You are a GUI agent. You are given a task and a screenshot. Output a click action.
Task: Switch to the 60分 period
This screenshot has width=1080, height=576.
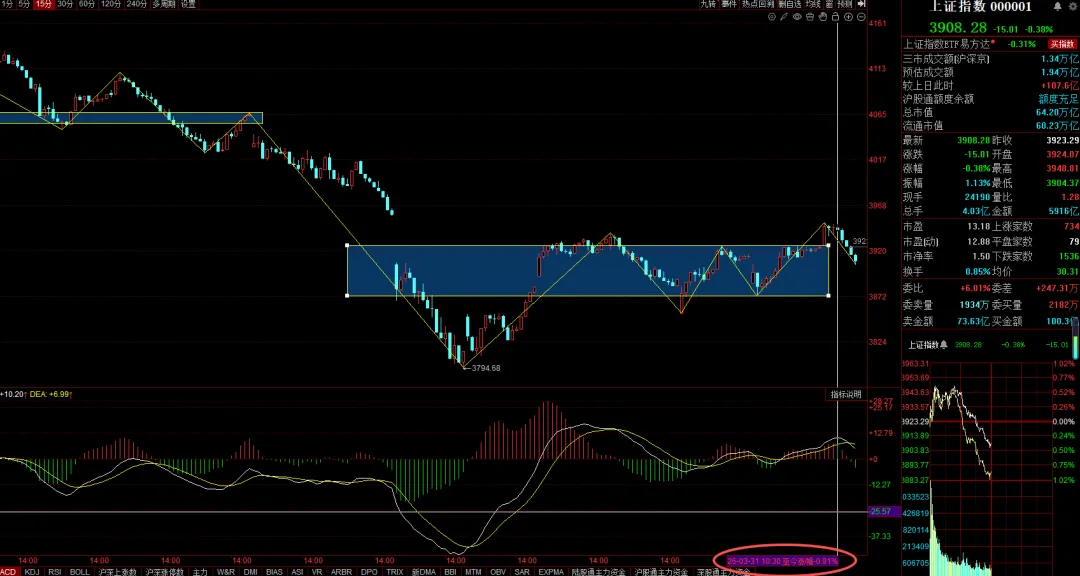(86, 4)
